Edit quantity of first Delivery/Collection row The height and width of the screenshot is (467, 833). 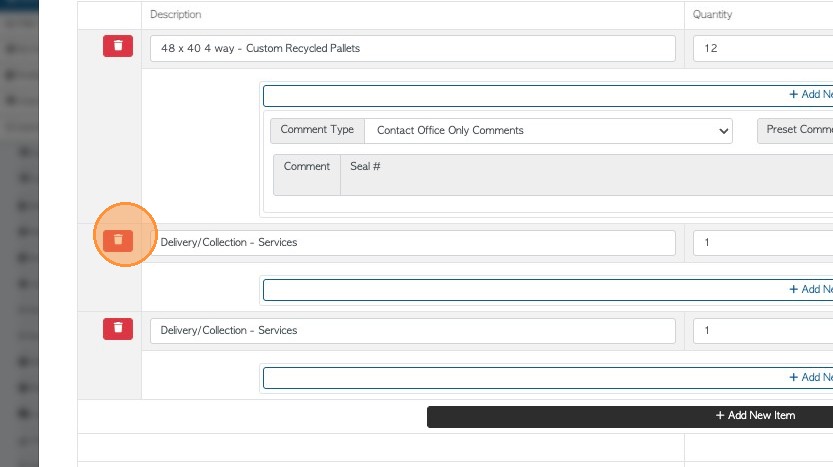pos(762,242)
